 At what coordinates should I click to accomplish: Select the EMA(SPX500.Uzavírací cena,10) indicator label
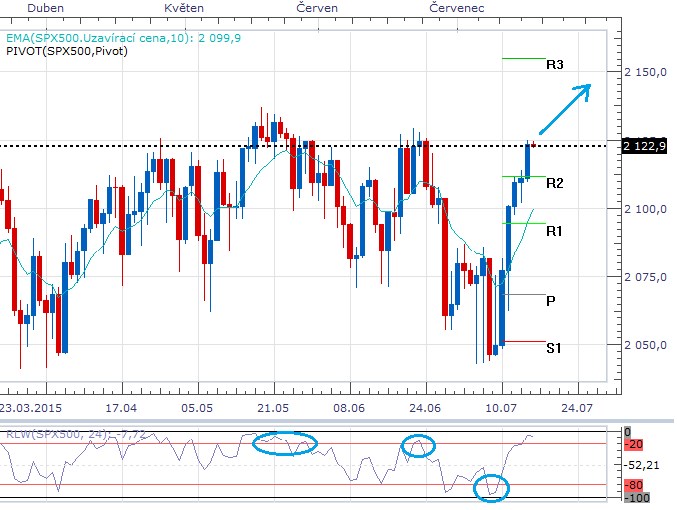[x=123, y=38]
